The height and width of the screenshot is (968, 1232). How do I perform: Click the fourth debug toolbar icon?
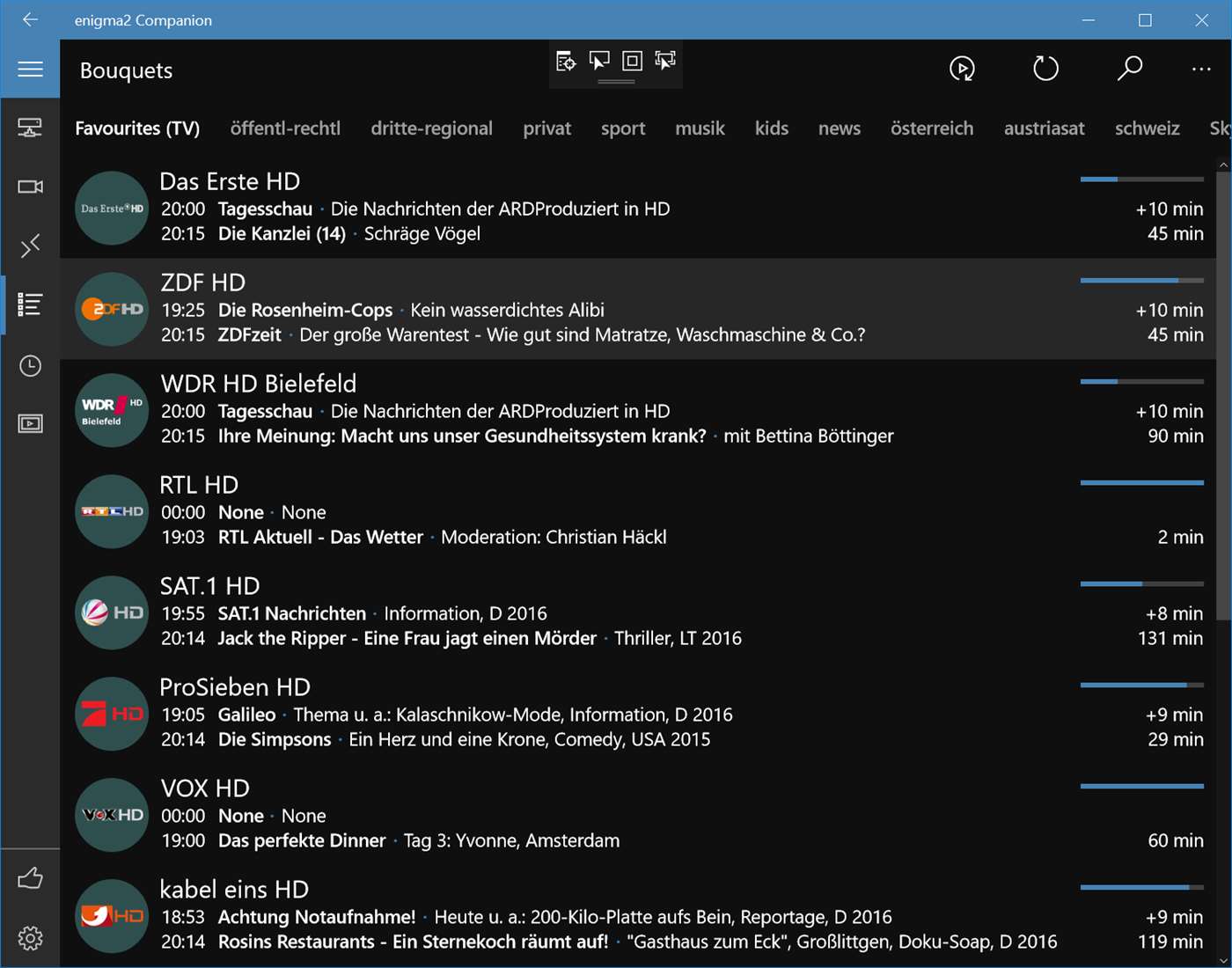pos(665,61)
